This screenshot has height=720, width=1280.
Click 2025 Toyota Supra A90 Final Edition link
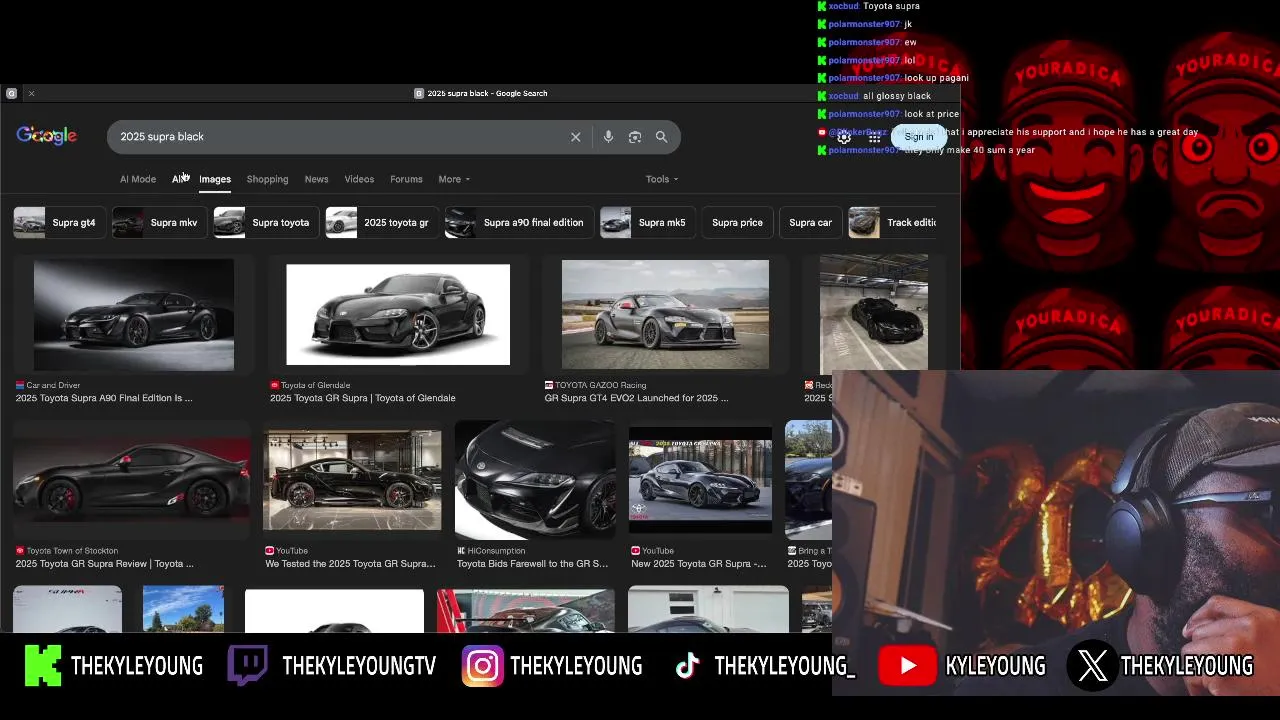click(104, 398)
